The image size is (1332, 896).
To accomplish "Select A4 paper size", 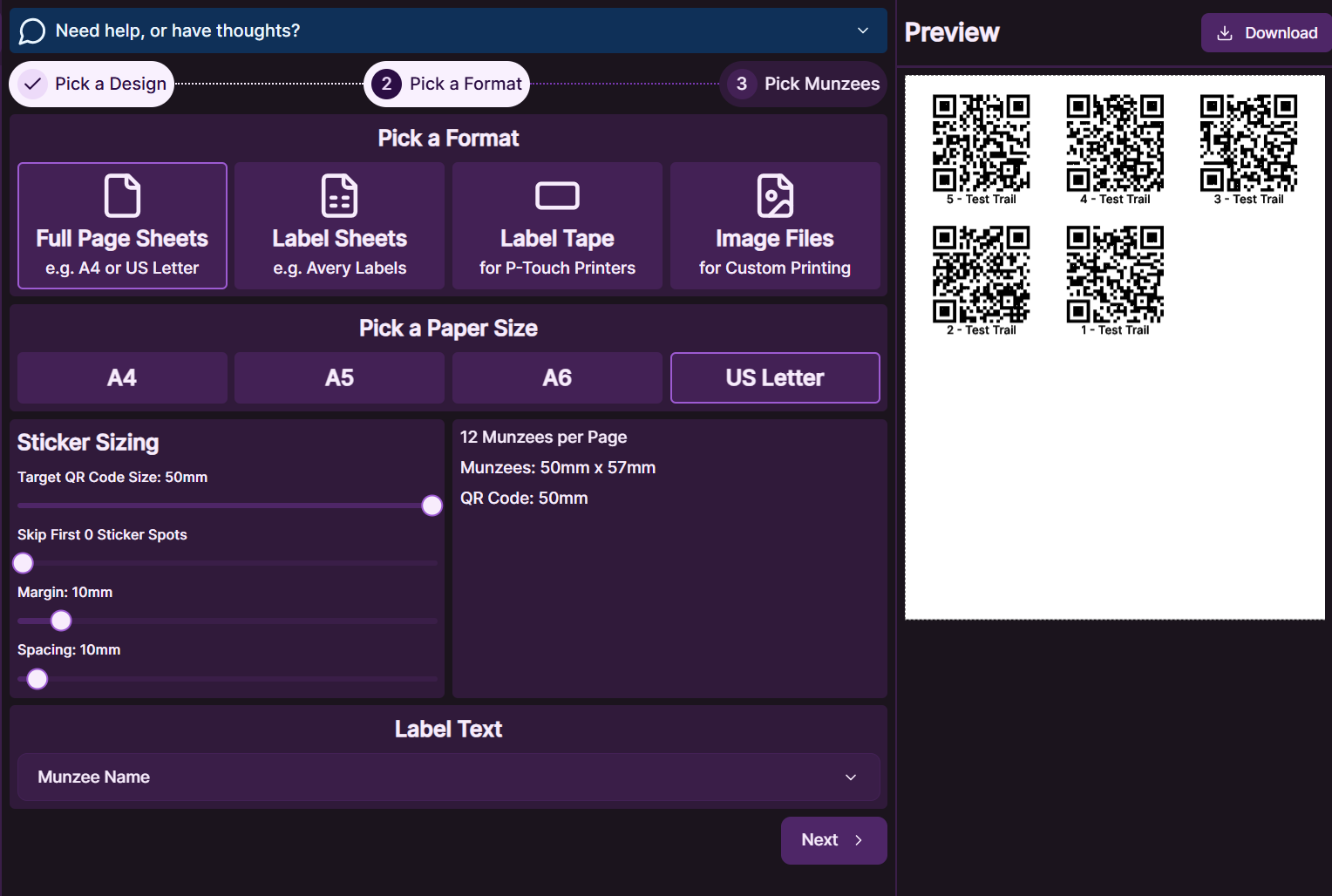I will pos(122,377).
